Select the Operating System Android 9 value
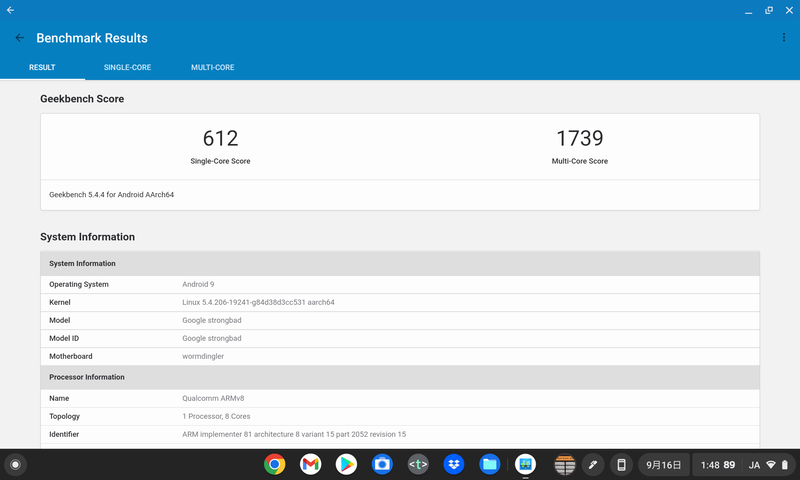 [198, 285]
